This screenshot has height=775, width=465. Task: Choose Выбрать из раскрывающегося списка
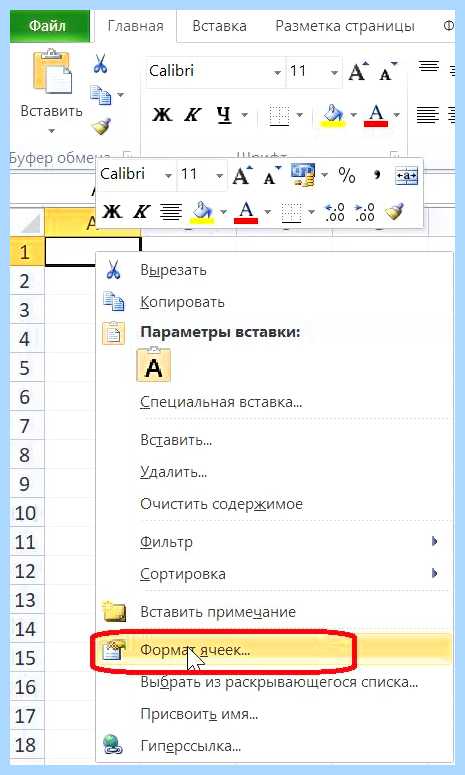point(275,683)
